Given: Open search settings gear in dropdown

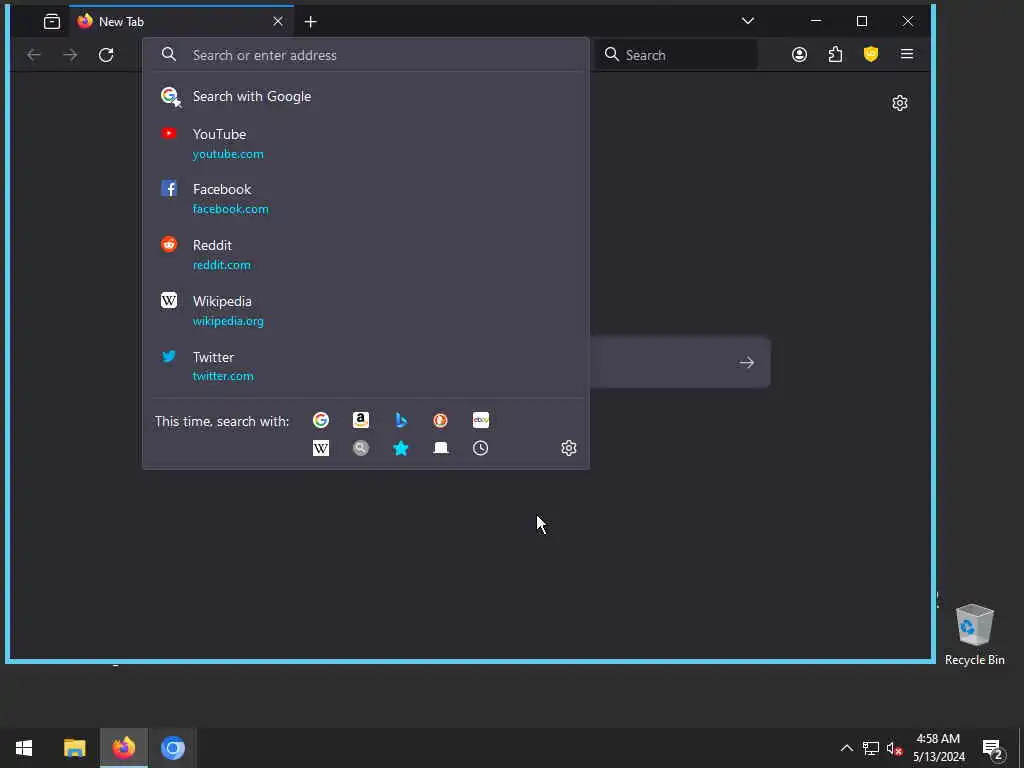Looking at the screenshot, I should [x=569, y=448].
